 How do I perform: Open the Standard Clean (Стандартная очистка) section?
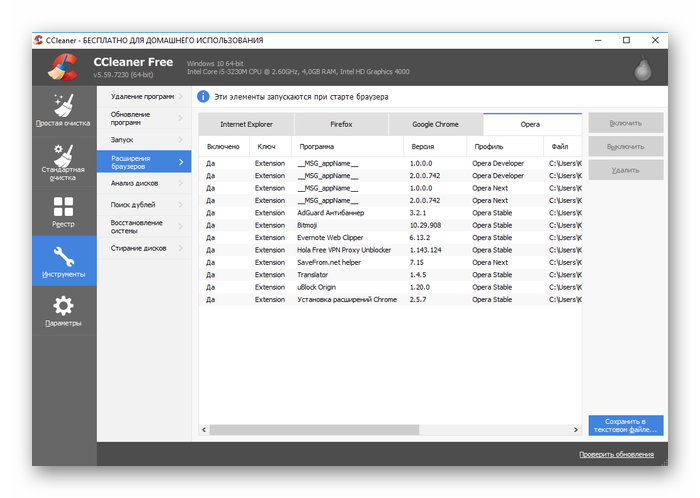point(63,162)
